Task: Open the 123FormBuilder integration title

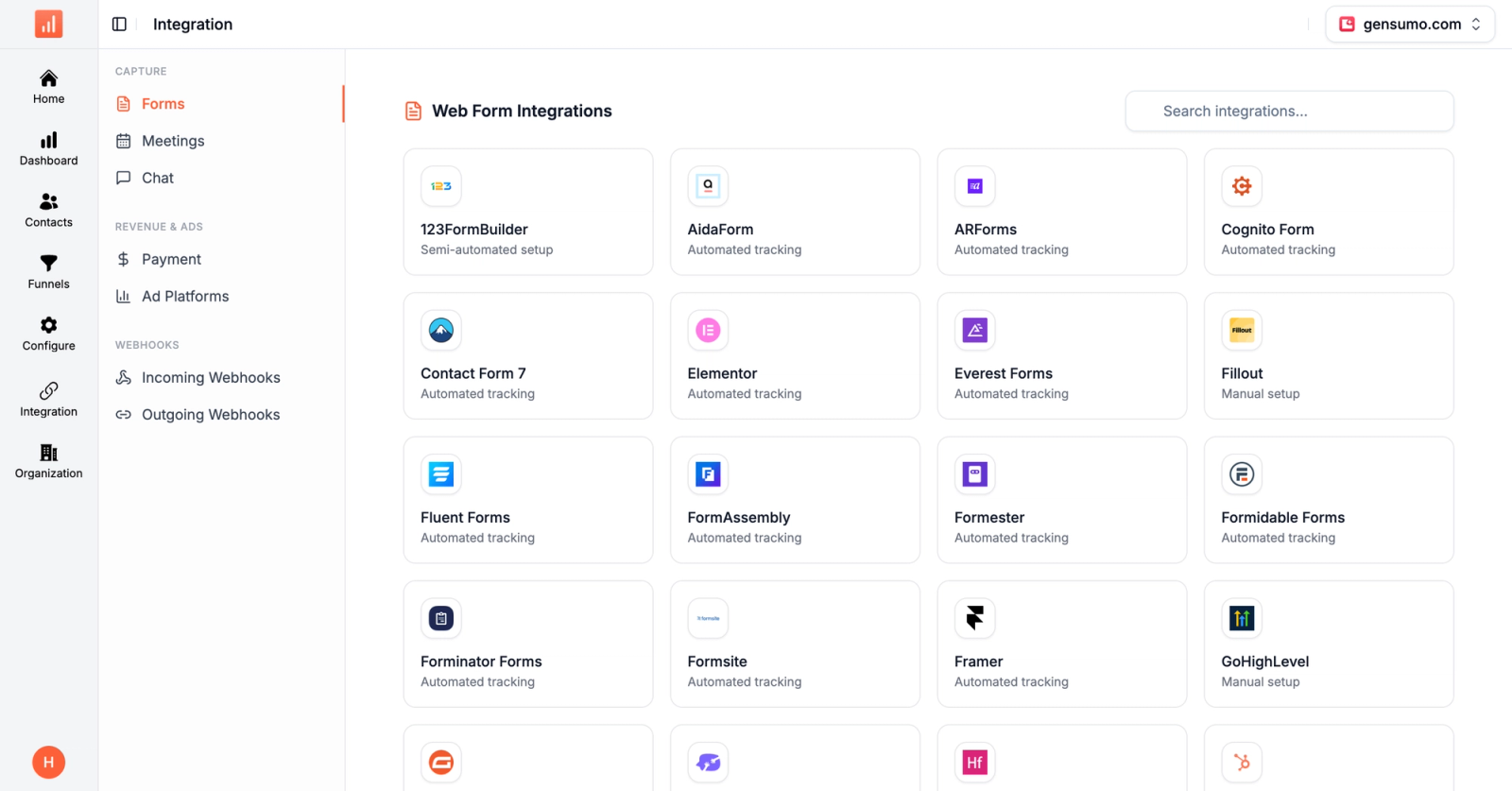Action: tap(474, 230)
